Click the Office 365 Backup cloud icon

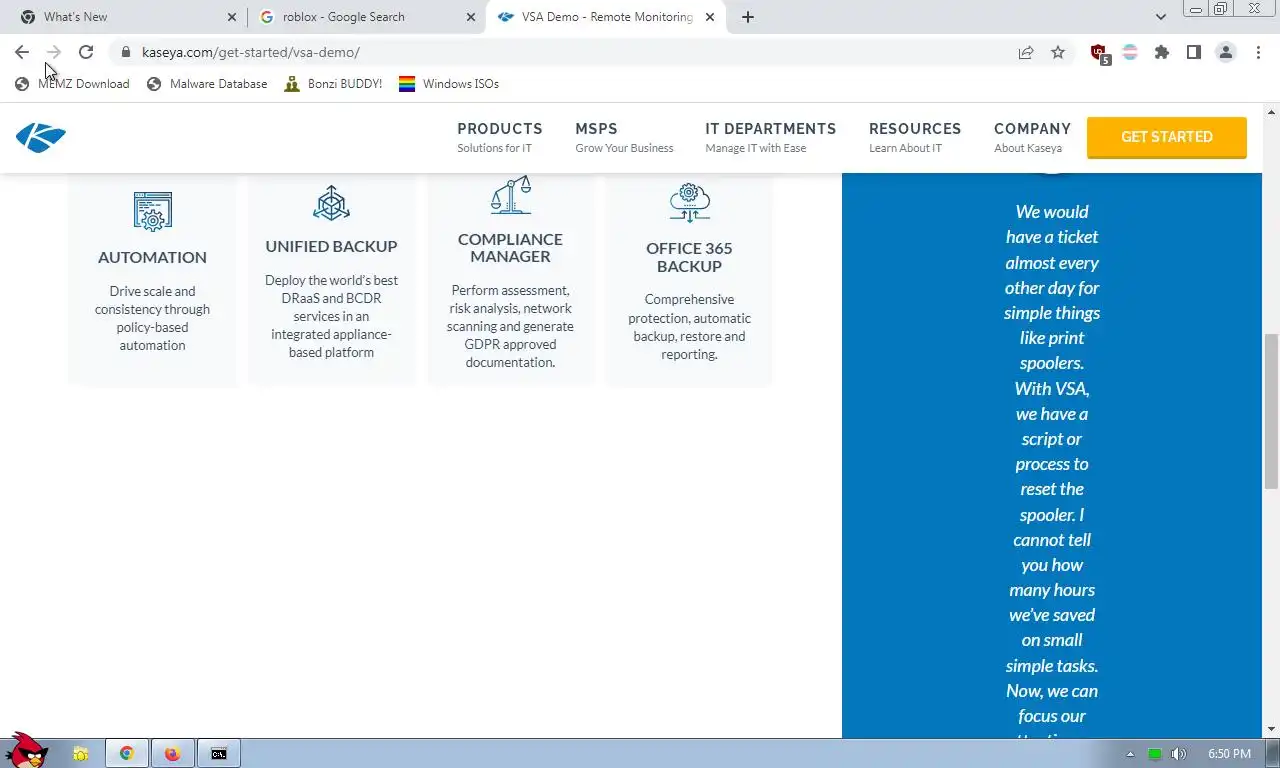689,203
